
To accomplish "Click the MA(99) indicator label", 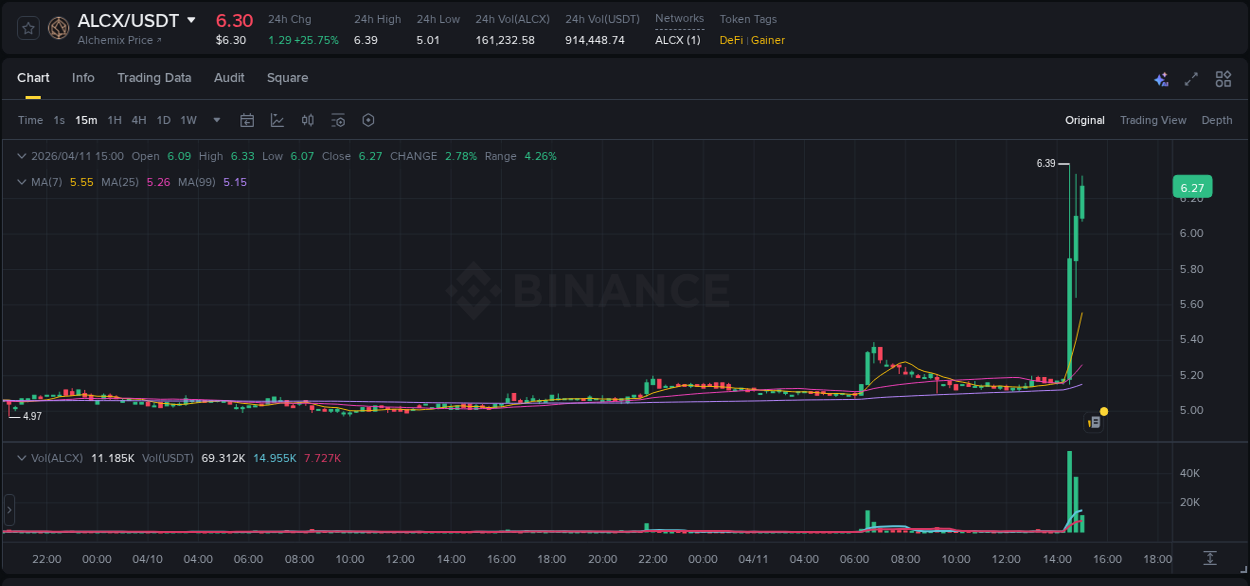I will click(x=197, y=182).
